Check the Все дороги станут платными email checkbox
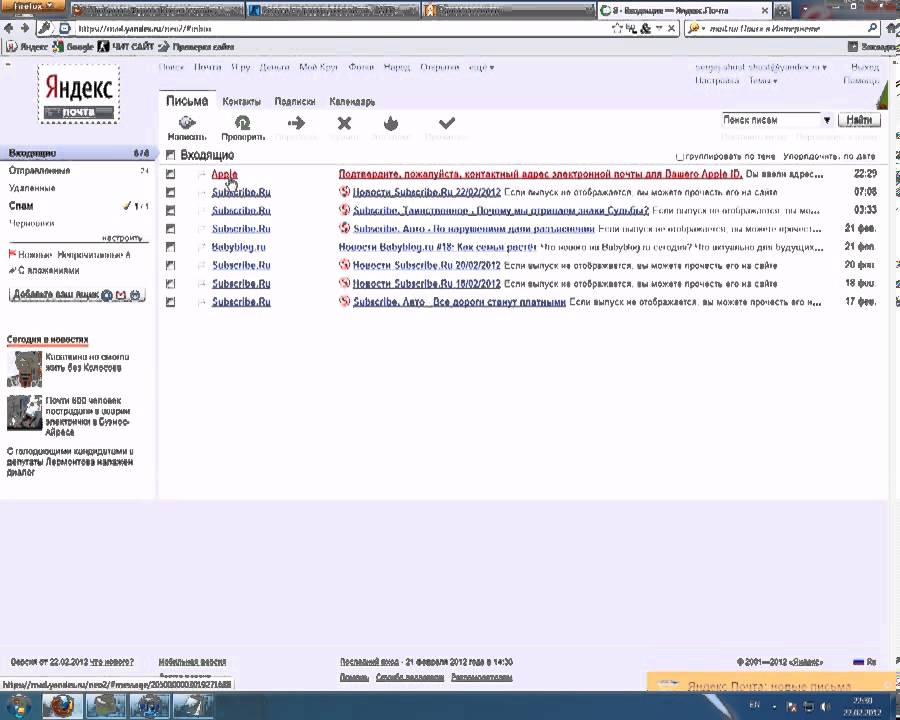This screenshot has width=900, height=720. [170, 302]
